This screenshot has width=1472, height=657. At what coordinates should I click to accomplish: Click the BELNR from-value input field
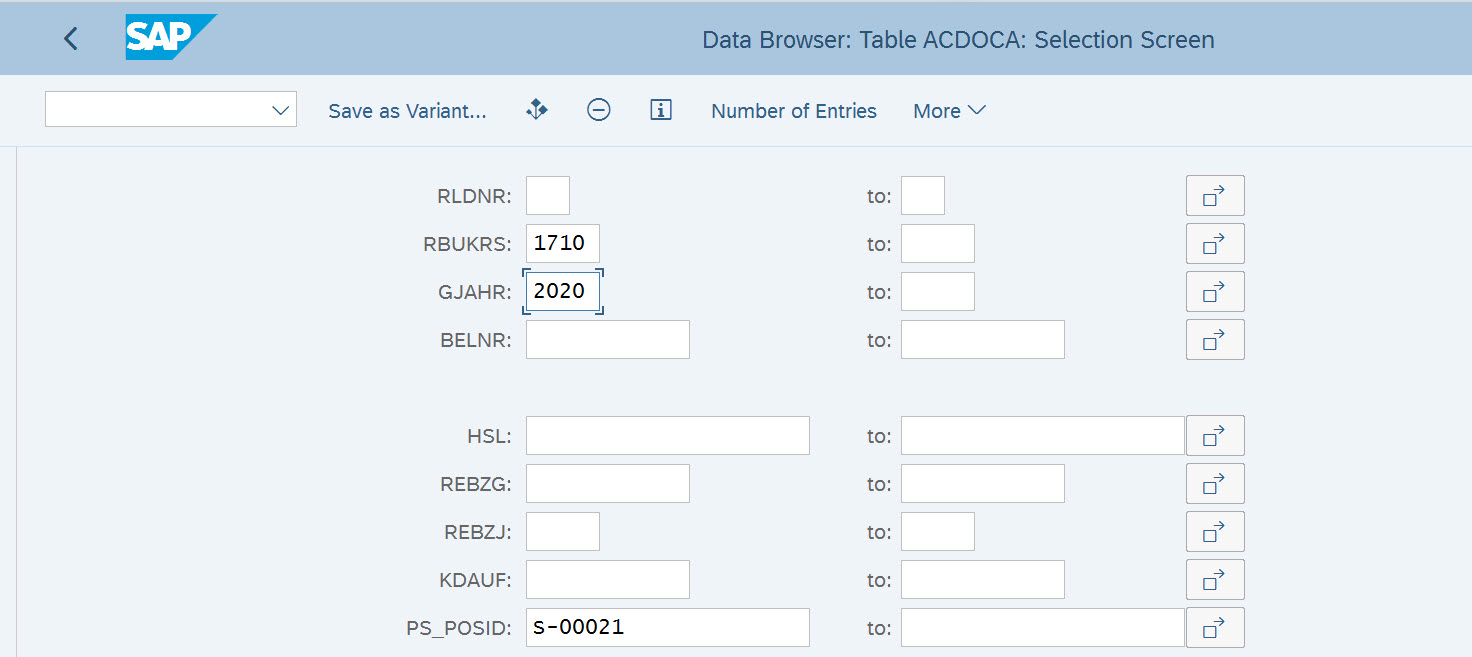607,340
